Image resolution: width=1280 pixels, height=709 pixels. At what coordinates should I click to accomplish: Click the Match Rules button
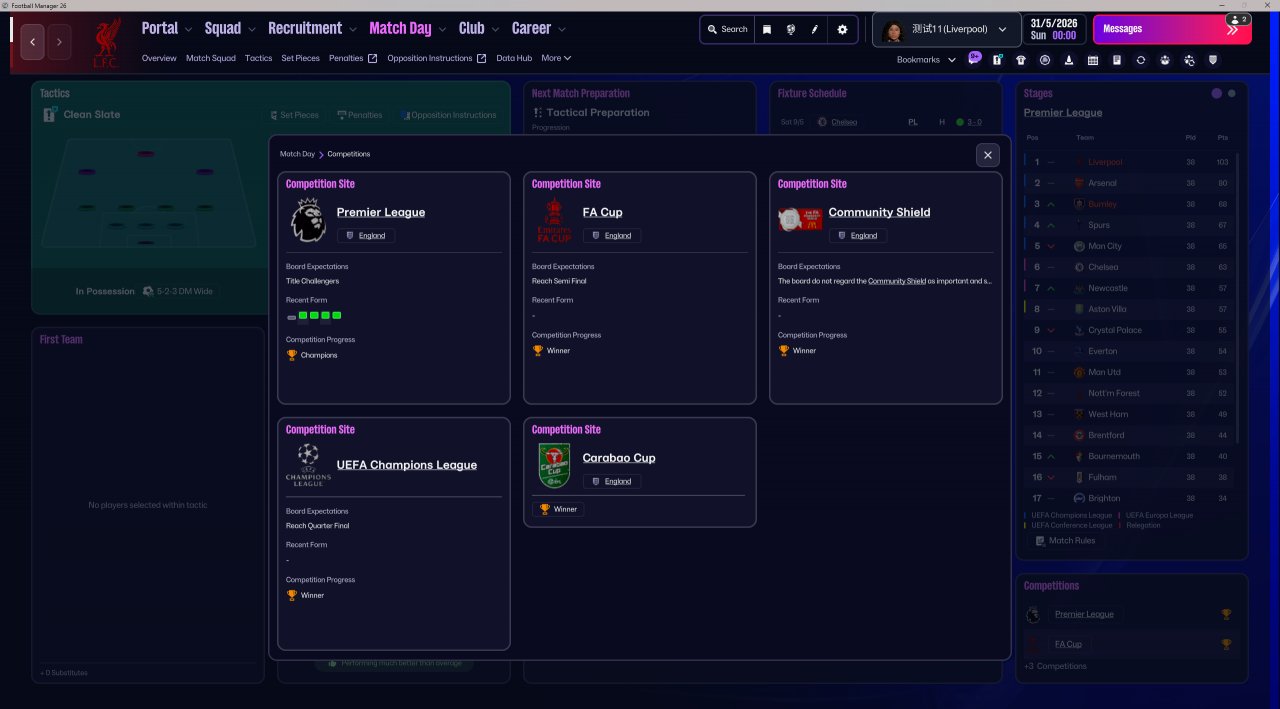[x=1064, y=541]
